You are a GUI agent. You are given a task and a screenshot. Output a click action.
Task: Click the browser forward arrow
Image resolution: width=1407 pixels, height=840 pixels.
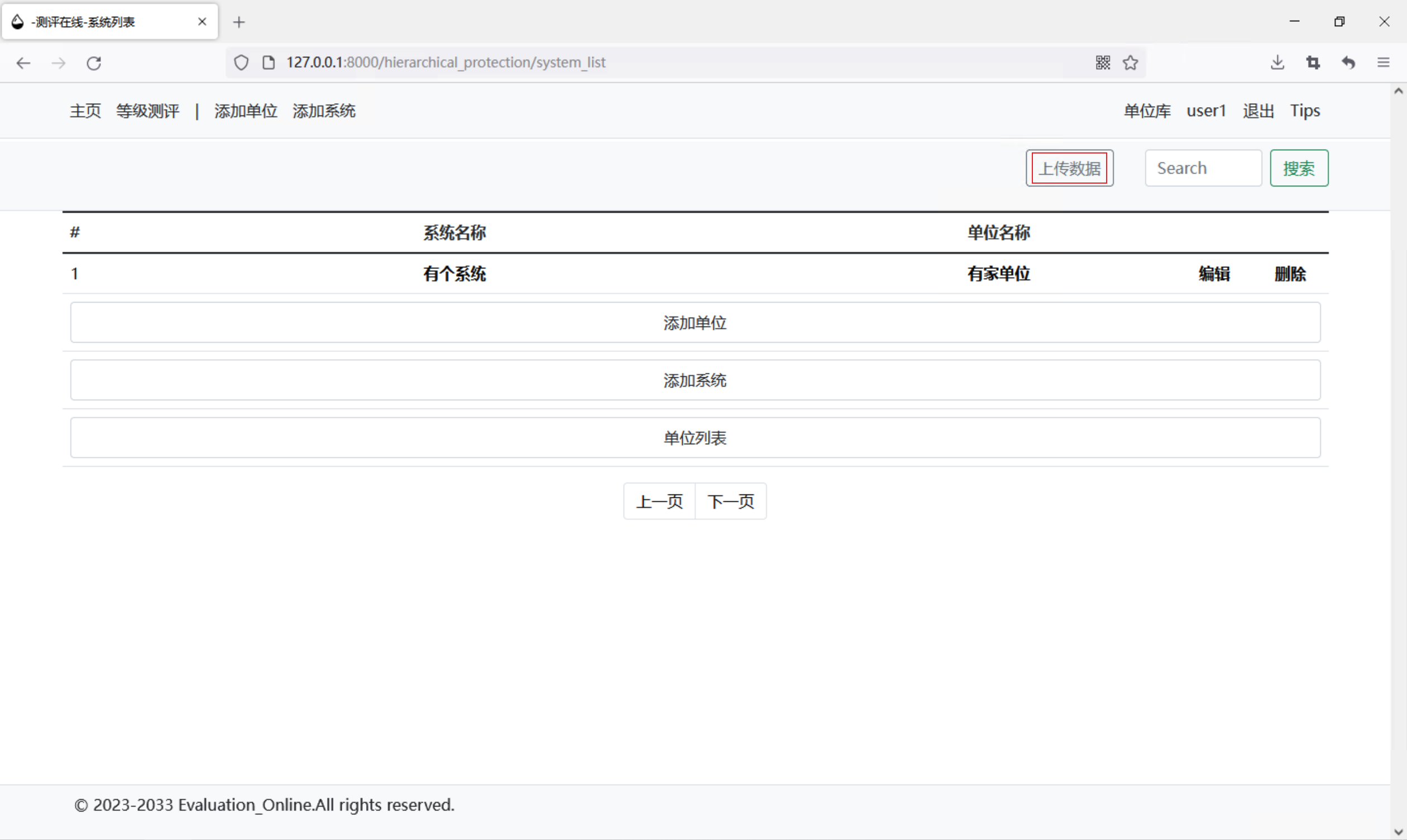click(x=58, y=63)
